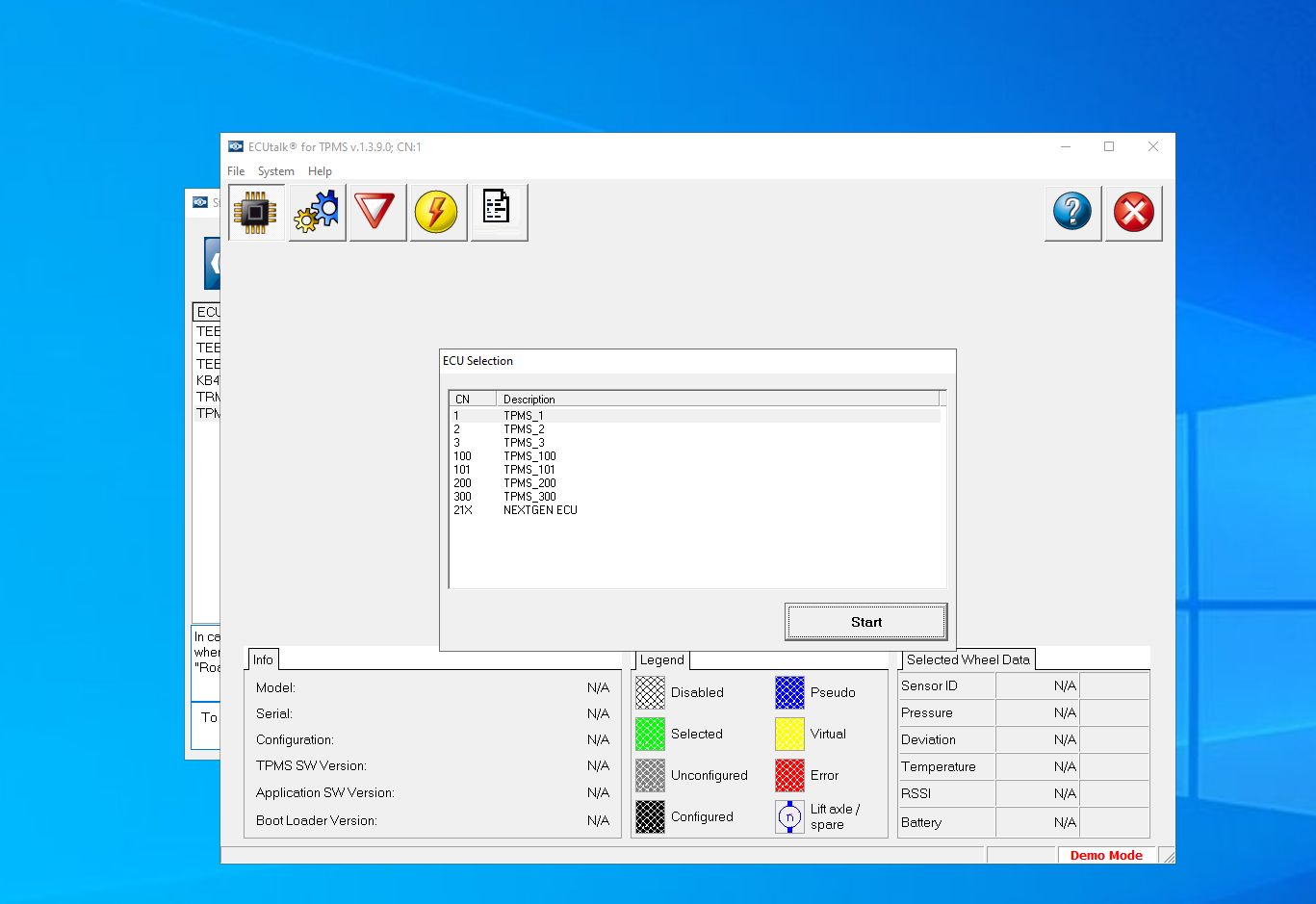Screen dimensions: 1316x904
Task: Click the ECU chip toolbar icon
Action: [x=255, y=212]
